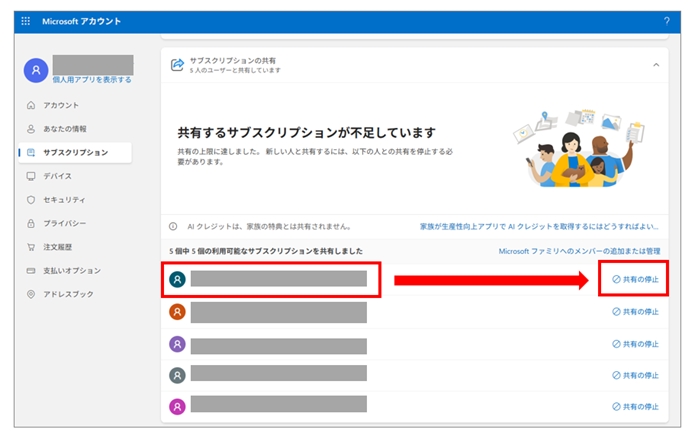Click the monitor icon beside デバイス
The image size is (698, 439).
(x=31, y=176)
